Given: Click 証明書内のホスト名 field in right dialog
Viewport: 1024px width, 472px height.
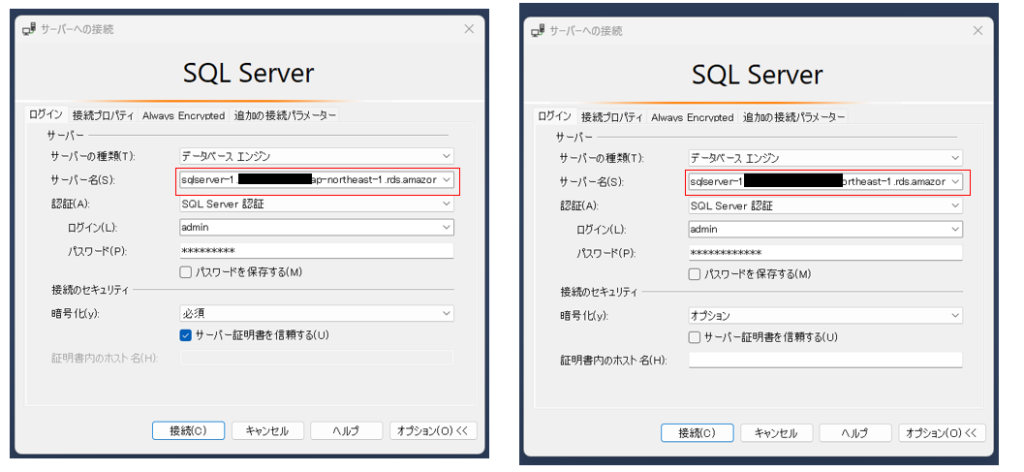Looking at the screenshot, I should tap(825, 360).
